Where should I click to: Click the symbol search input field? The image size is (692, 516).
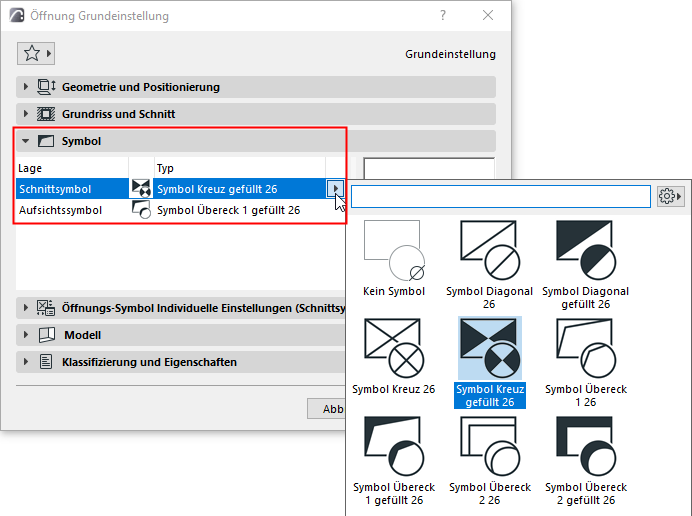[500, 196]
